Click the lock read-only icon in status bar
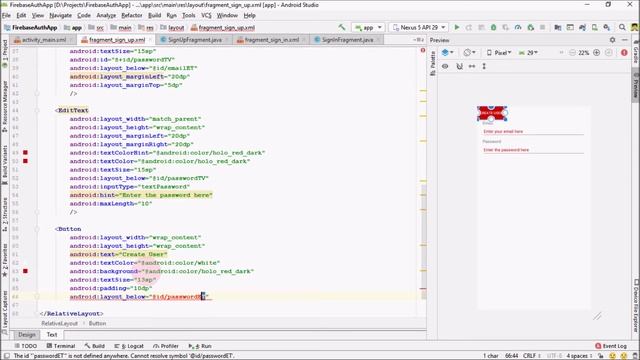 601,356
